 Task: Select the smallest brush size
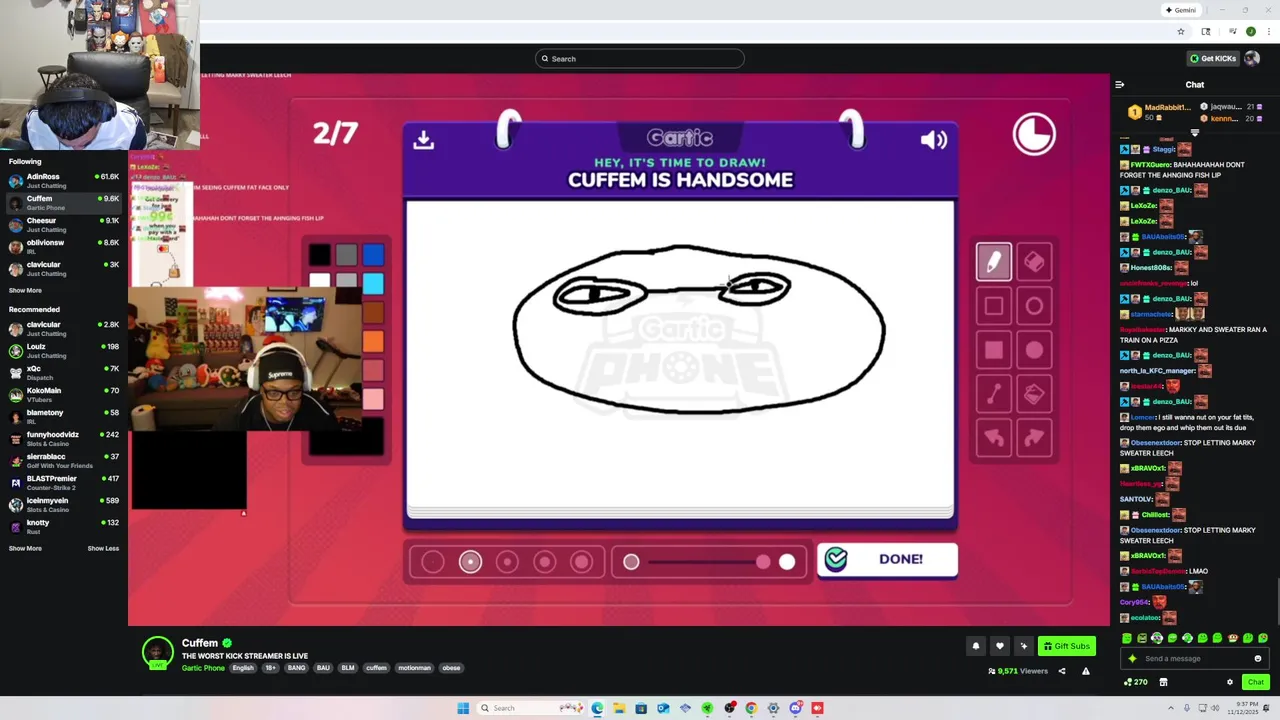(x=433, y=563)
